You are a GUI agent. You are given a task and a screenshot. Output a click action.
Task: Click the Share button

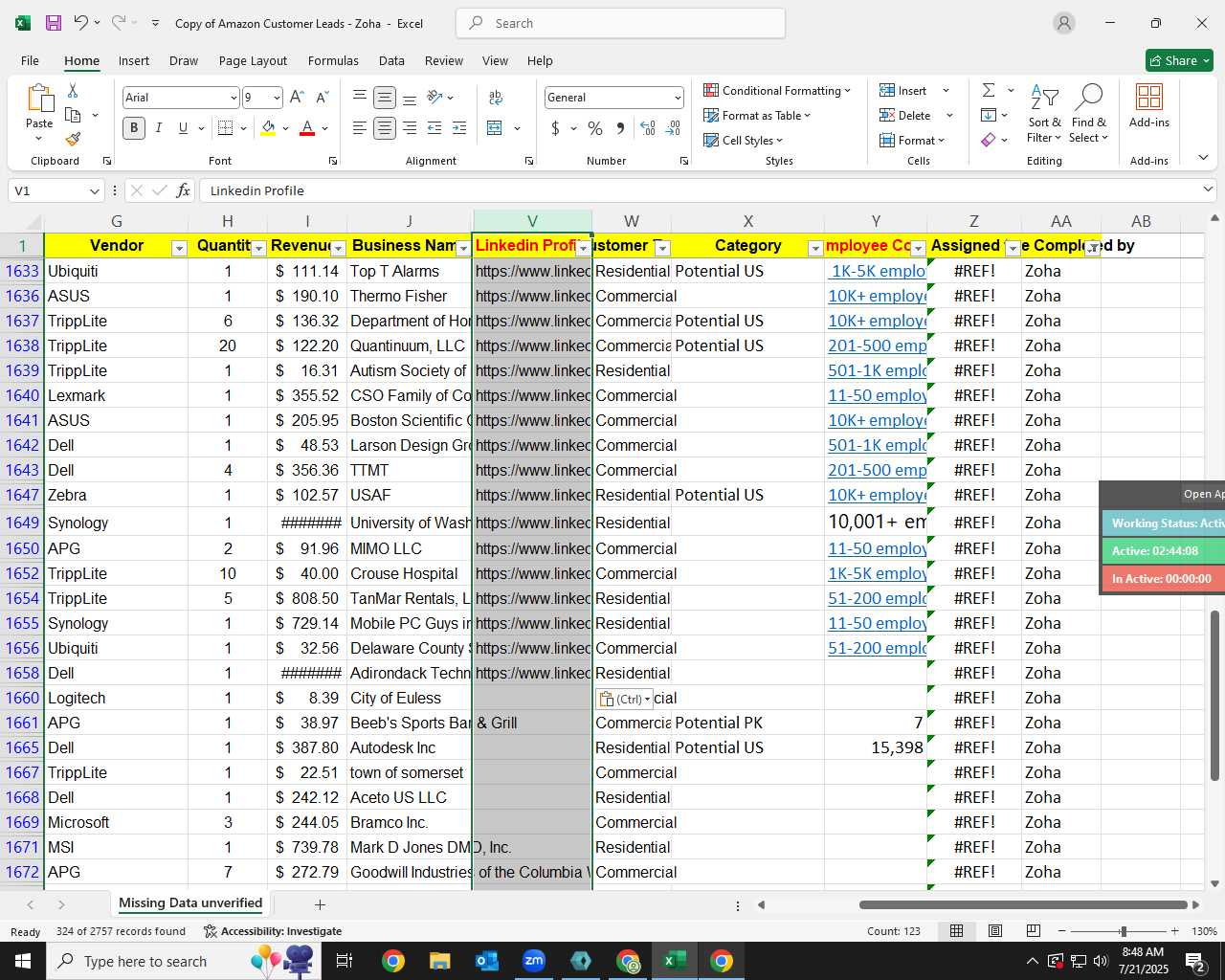tap(1179, 60)
